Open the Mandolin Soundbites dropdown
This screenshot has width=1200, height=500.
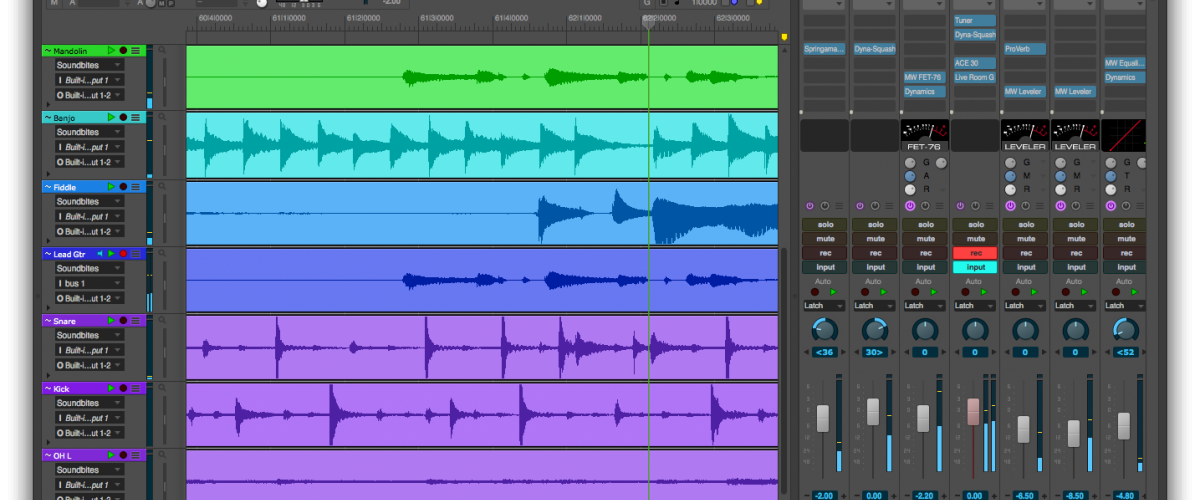tap(89, 65)
